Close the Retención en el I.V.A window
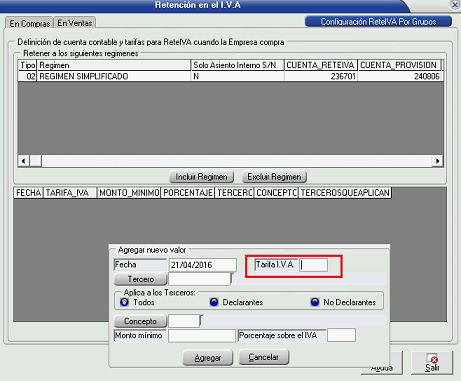 (455, 5)
